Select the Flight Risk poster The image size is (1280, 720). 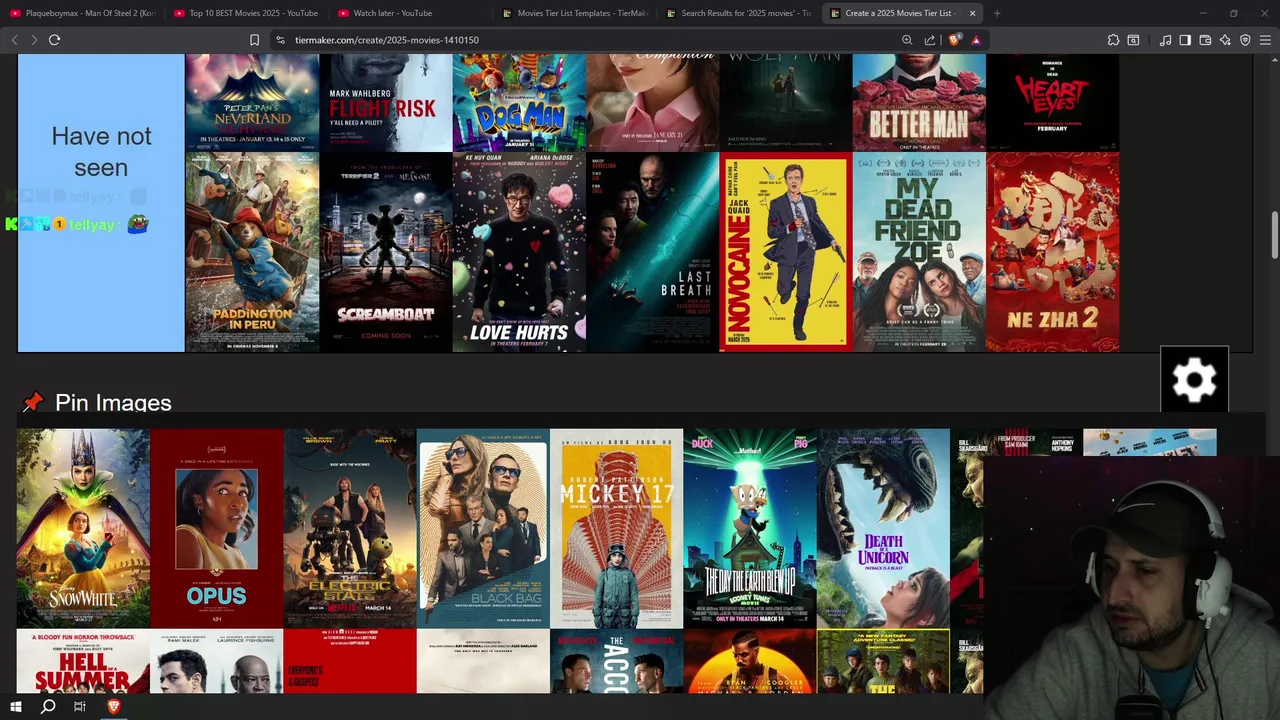[386, 102]
